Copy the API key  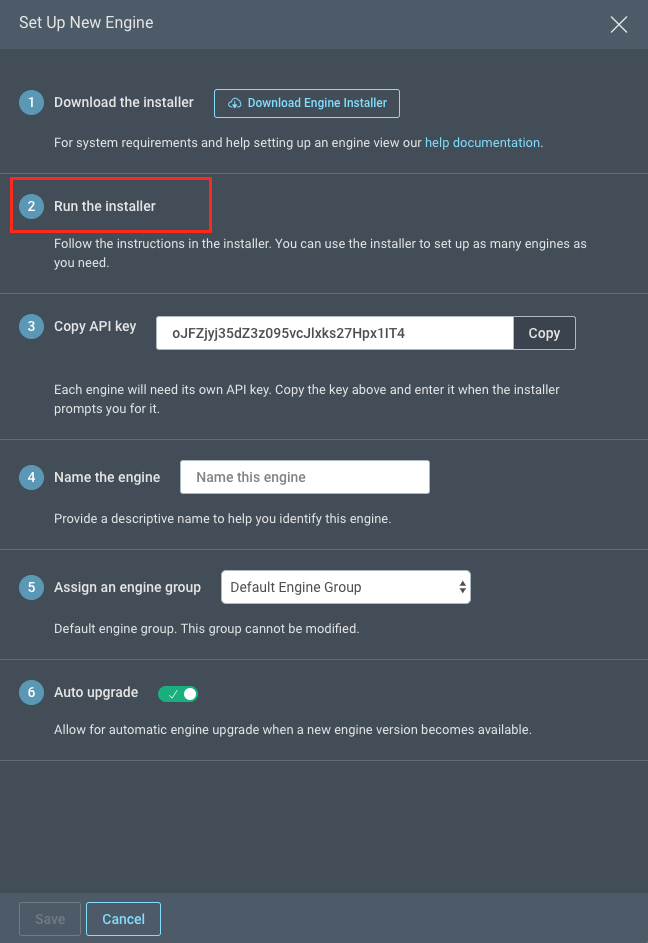coord(545,333)
